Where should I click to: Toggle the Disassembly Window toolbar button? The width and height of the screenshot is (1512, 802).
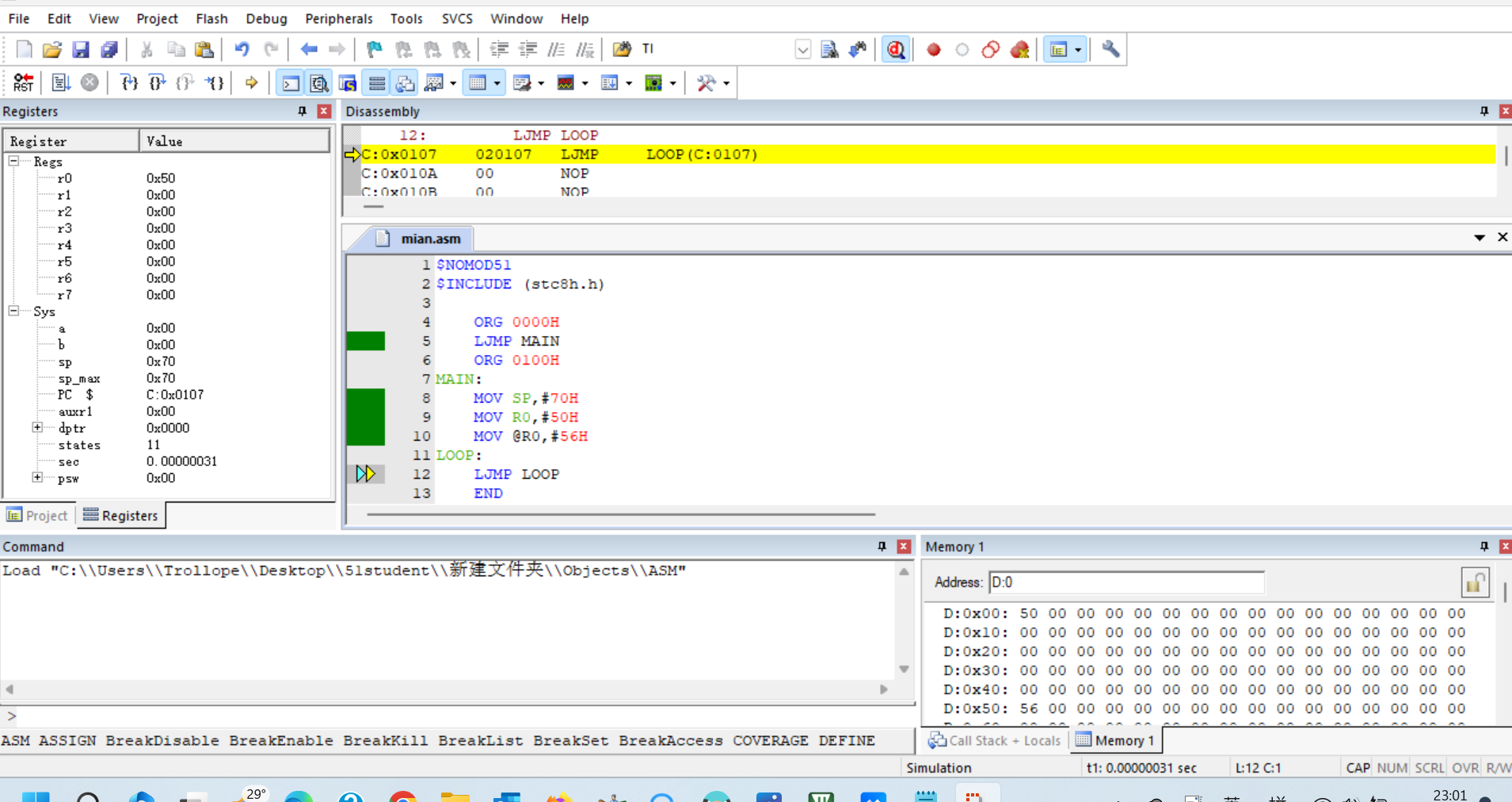319,82
